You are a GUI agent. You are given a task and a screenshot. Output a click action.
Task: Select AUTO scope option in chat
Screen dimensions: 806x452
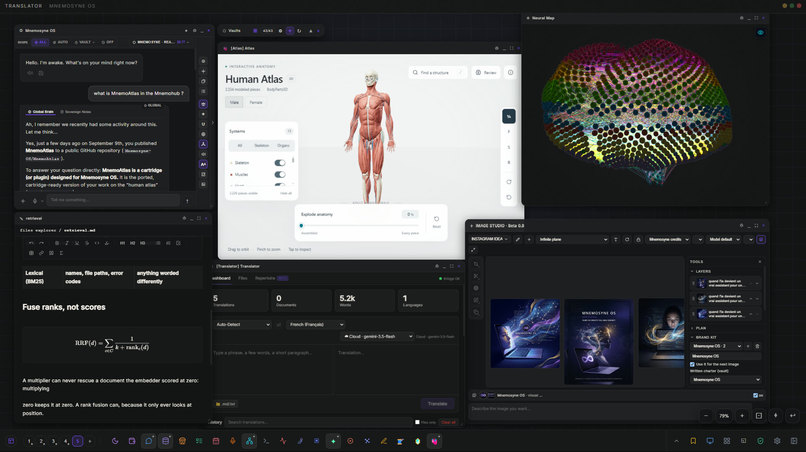(x=61, y=42)
